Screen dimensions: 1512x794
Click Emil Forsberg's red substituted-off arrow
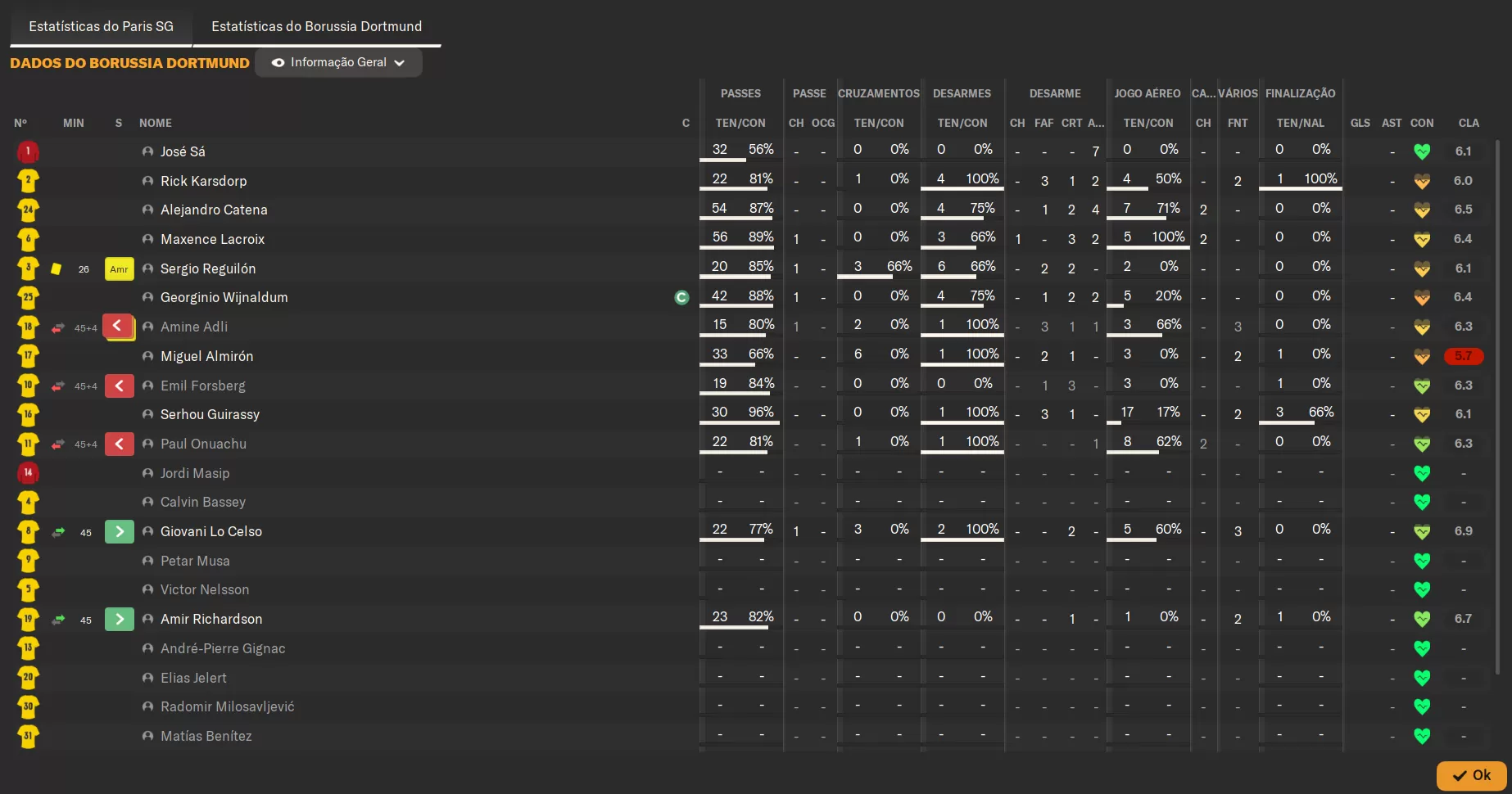click(x=119, y=386)
